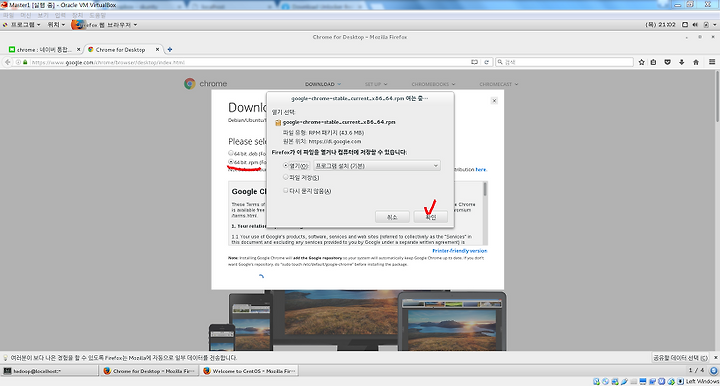Check '다시 묻지 않음(A)' checkbox

click(286, 190)
